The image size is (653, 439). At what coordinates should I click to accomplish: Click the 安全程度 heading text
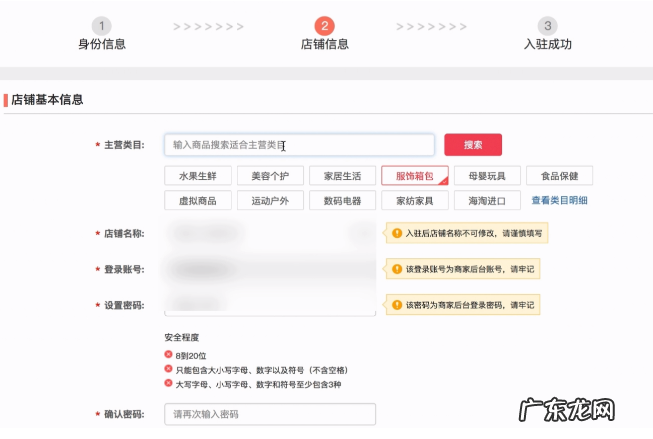182,337
